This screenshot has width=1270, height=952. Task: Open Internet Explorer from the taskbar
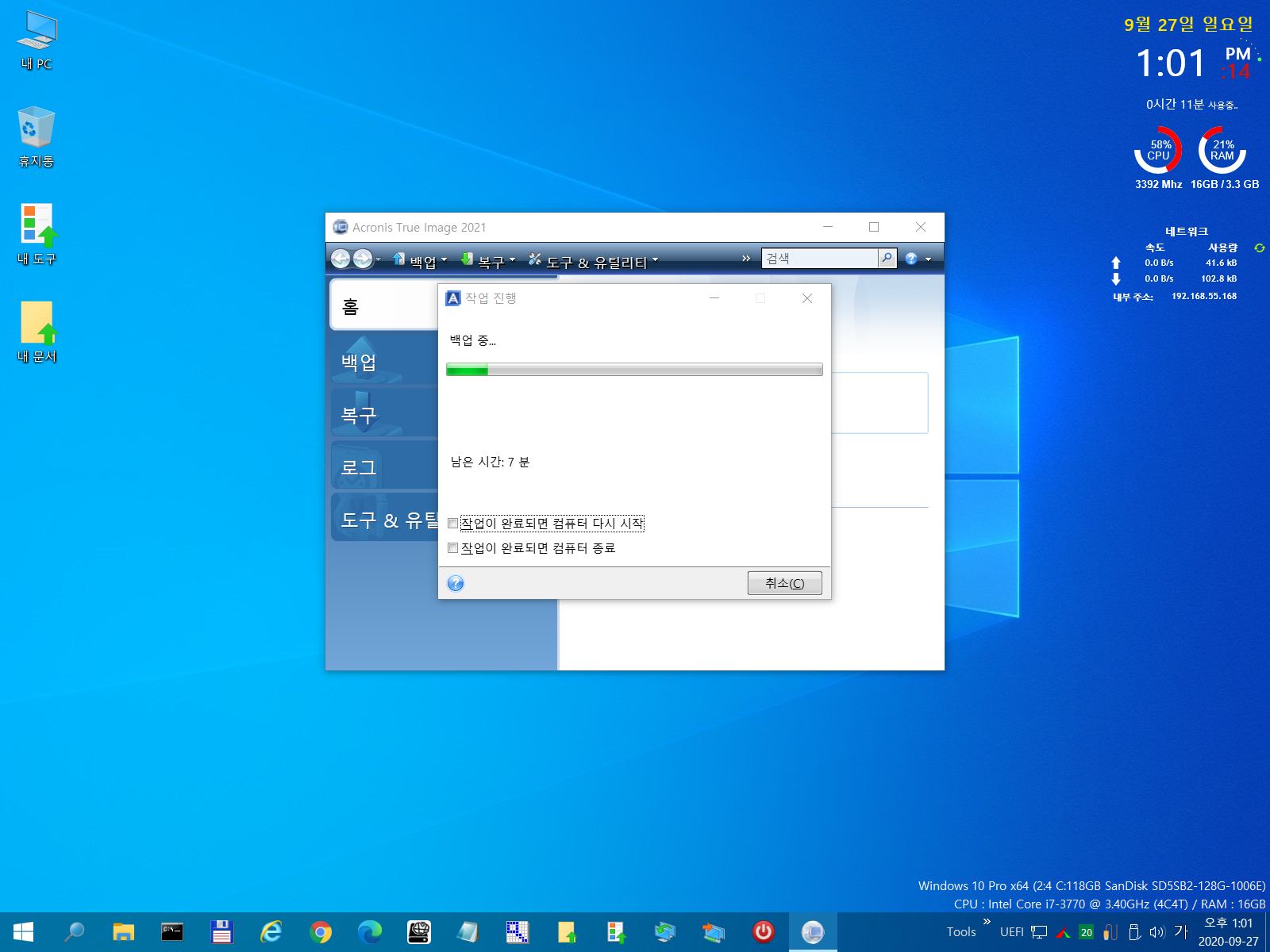pos(271,932)
